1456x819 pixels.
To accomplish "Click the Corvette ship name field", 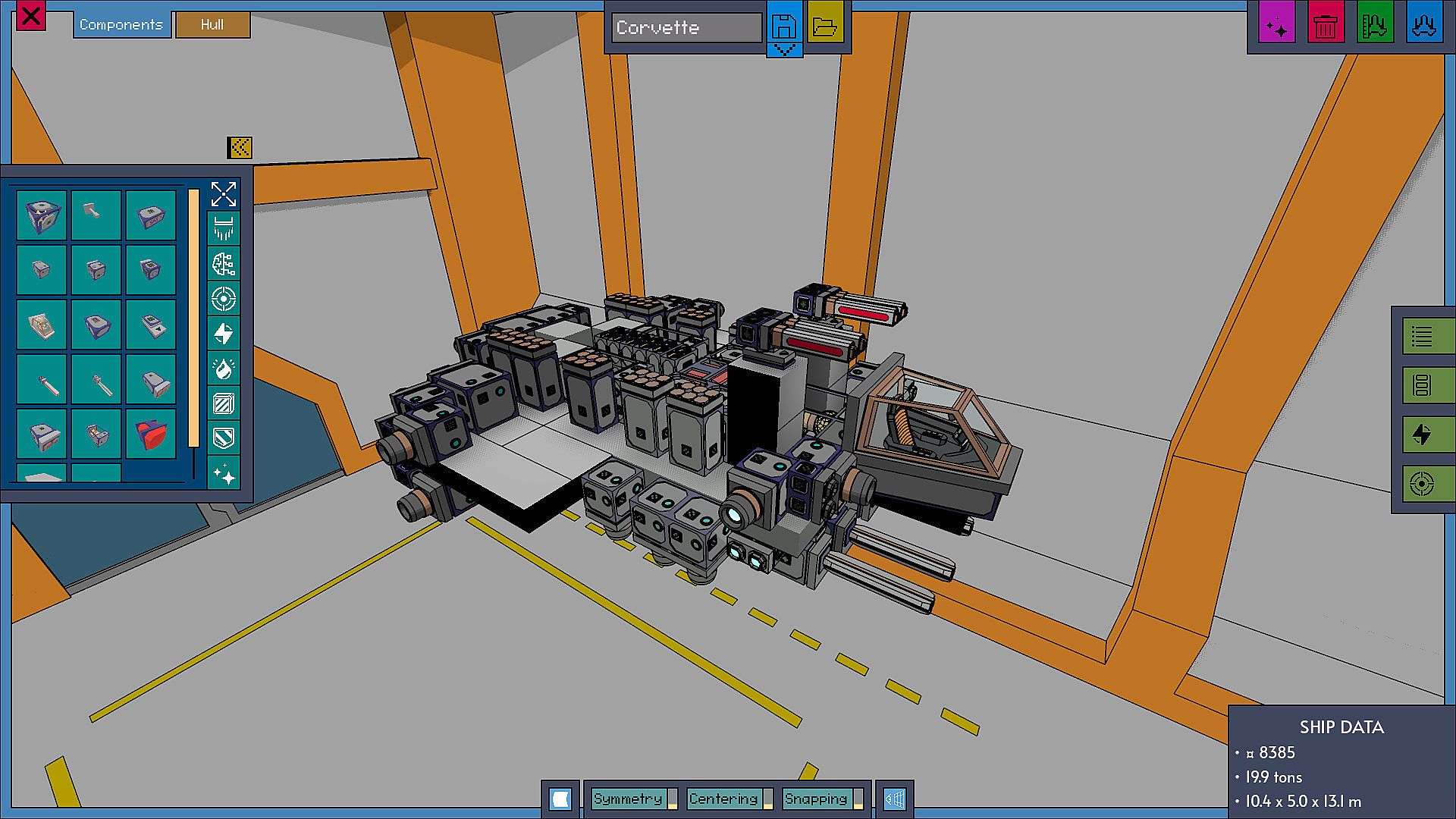I will tap(686, 28).
